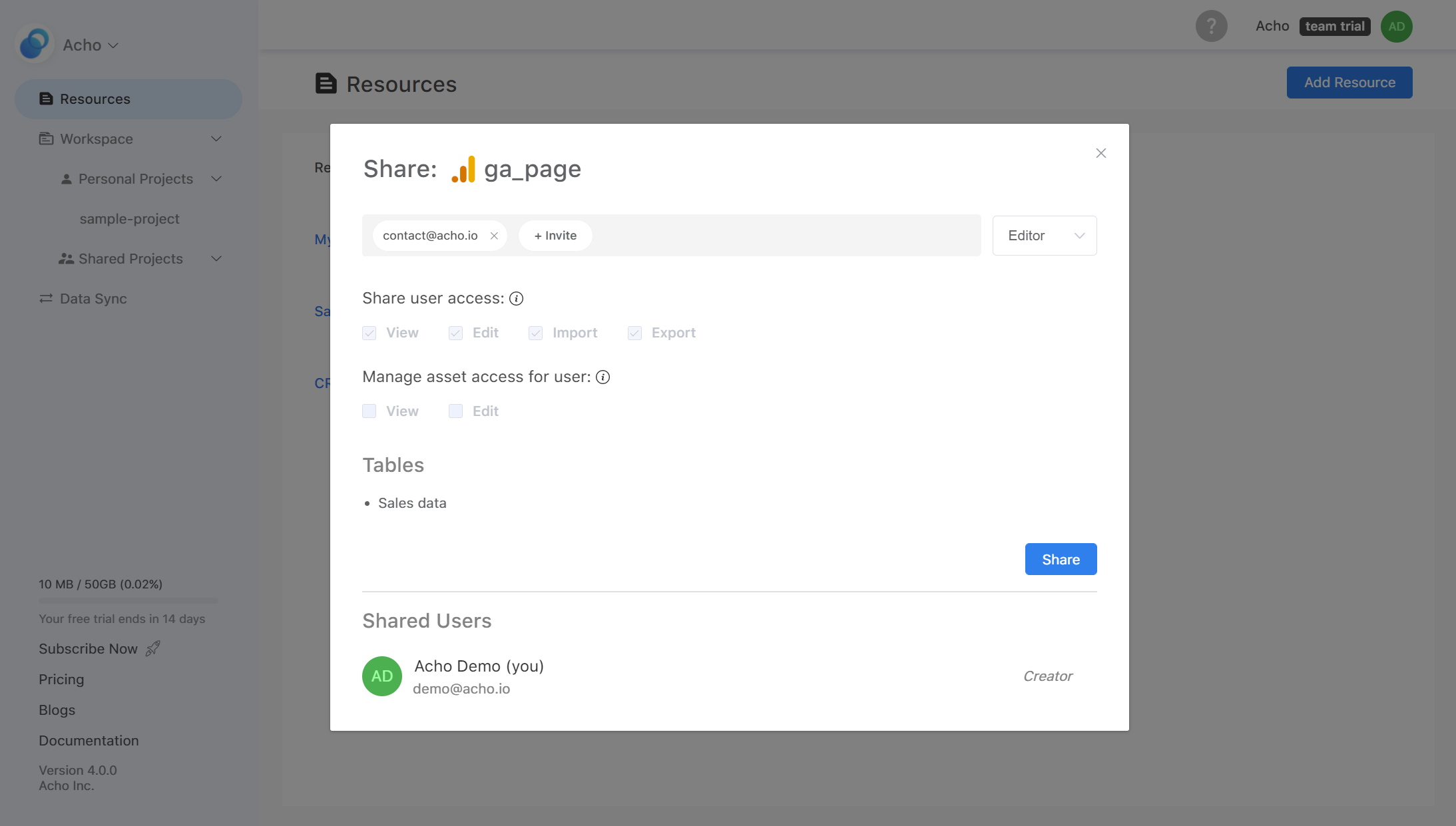
Task: Click the green AD avatar in the header
Action: point(1396,27)
